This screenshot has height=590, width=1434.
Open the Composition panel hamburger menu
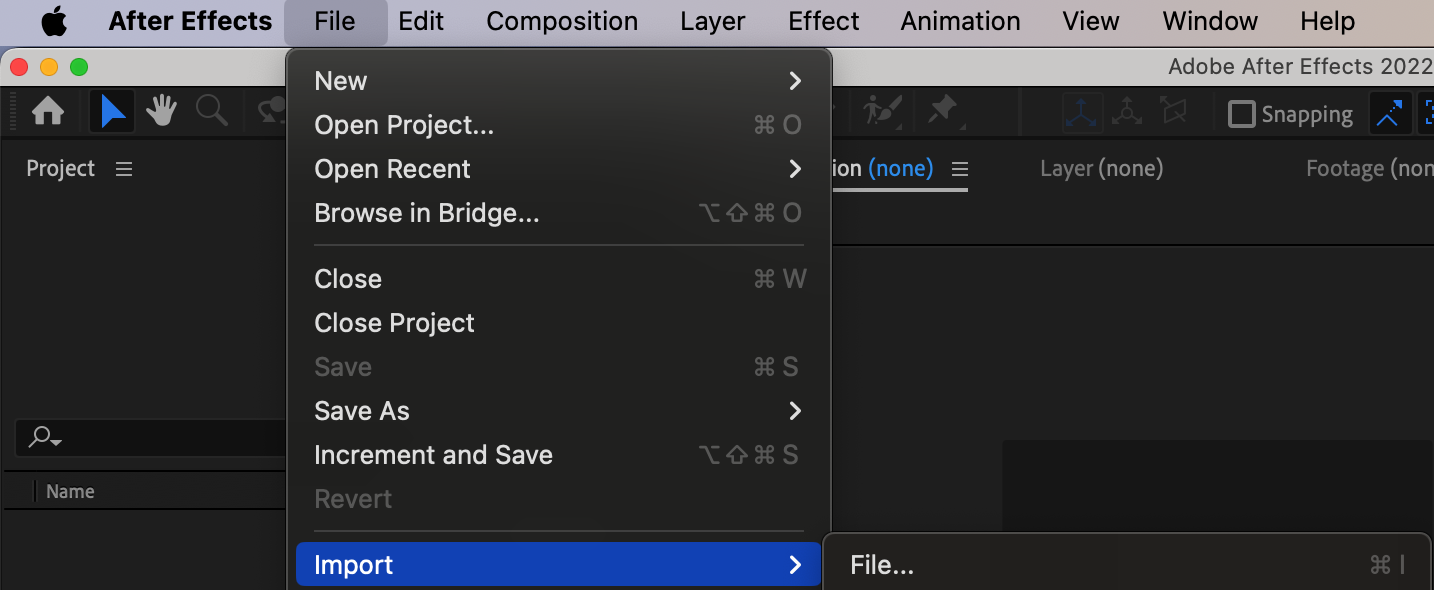coord(960,169)
